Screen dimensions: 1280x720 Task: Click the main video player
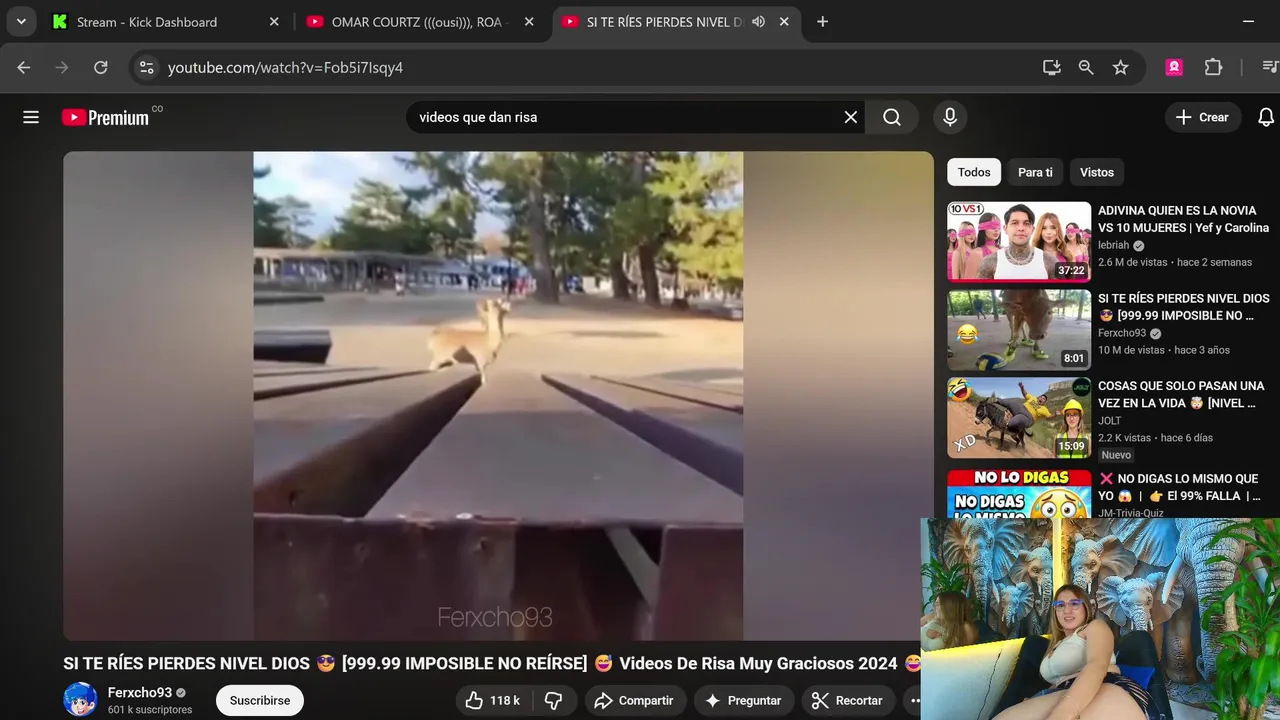click(498, 396)
